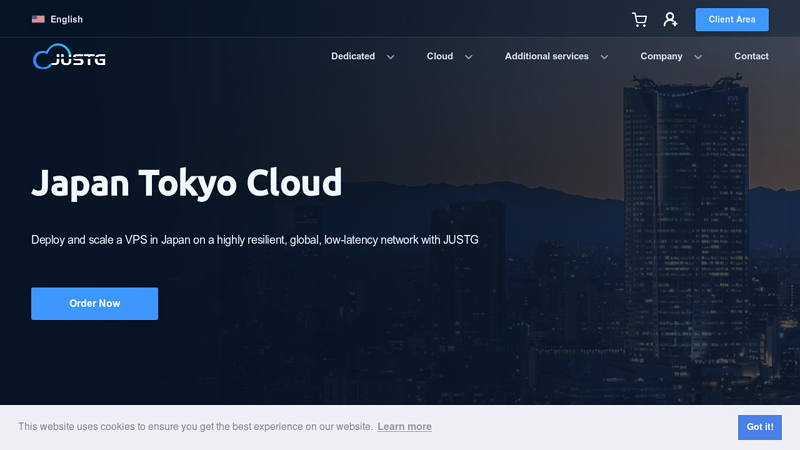Click the Japan Tokyo Cloud heading

pyautogui.click(x=187, y=183)
